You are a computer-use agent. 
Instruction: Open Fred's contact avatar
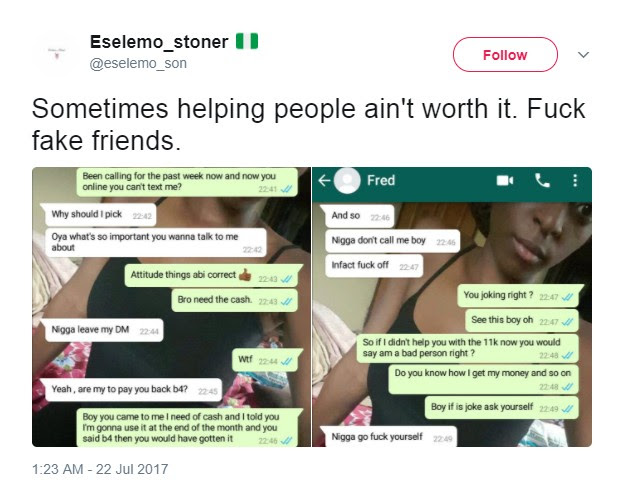347,181
